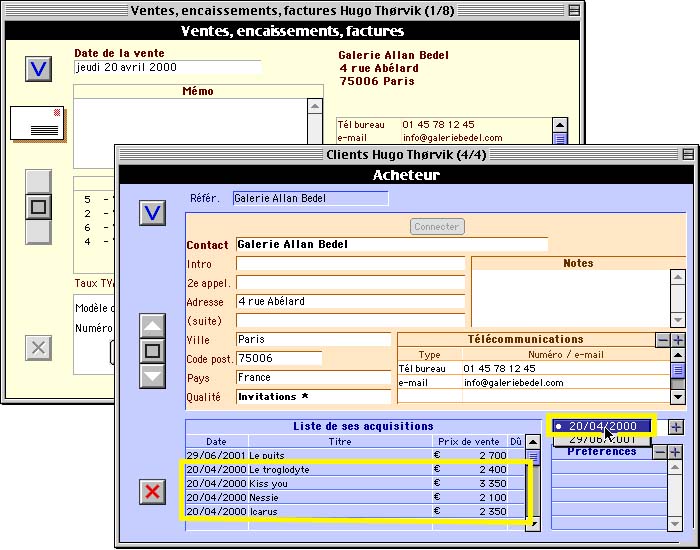Image resolution: width=700 pixels, height=550 pixels.
Task: Add a Préférences entry with plus button
Action: [675, 452]
